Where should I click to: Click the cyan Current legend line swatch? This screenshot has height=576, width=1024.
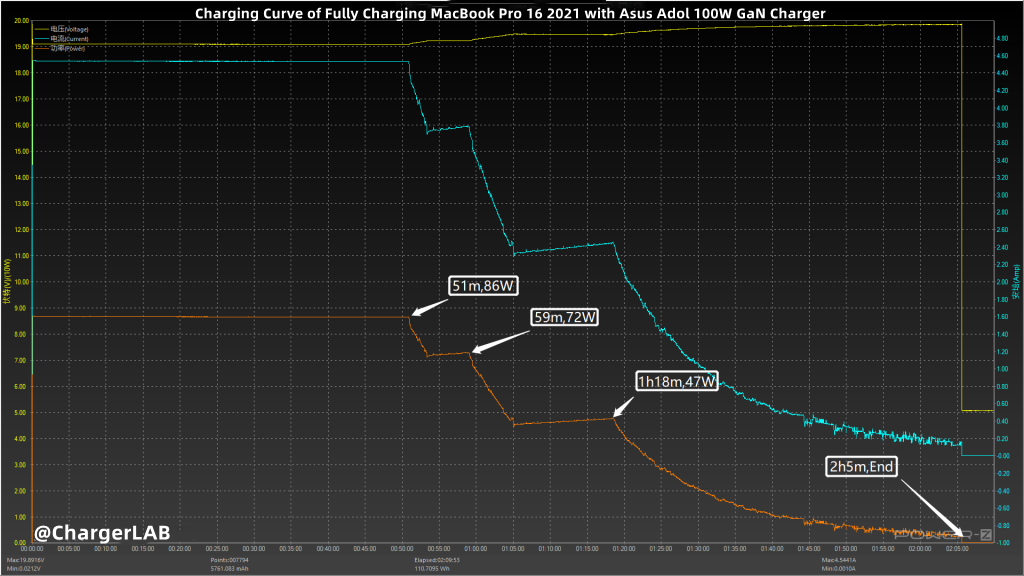(42, 39)
